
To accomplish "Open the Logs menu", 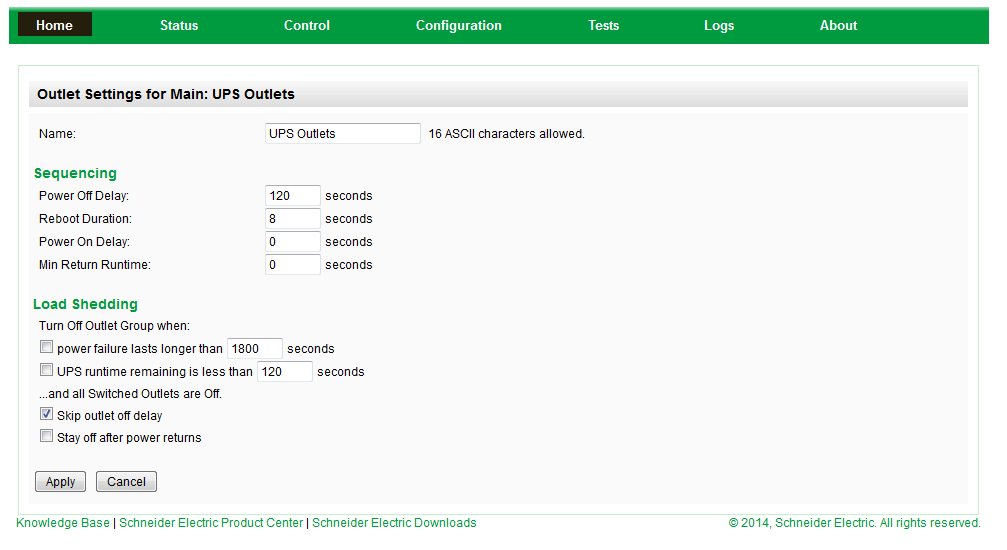I will click(x=719, y=25).
